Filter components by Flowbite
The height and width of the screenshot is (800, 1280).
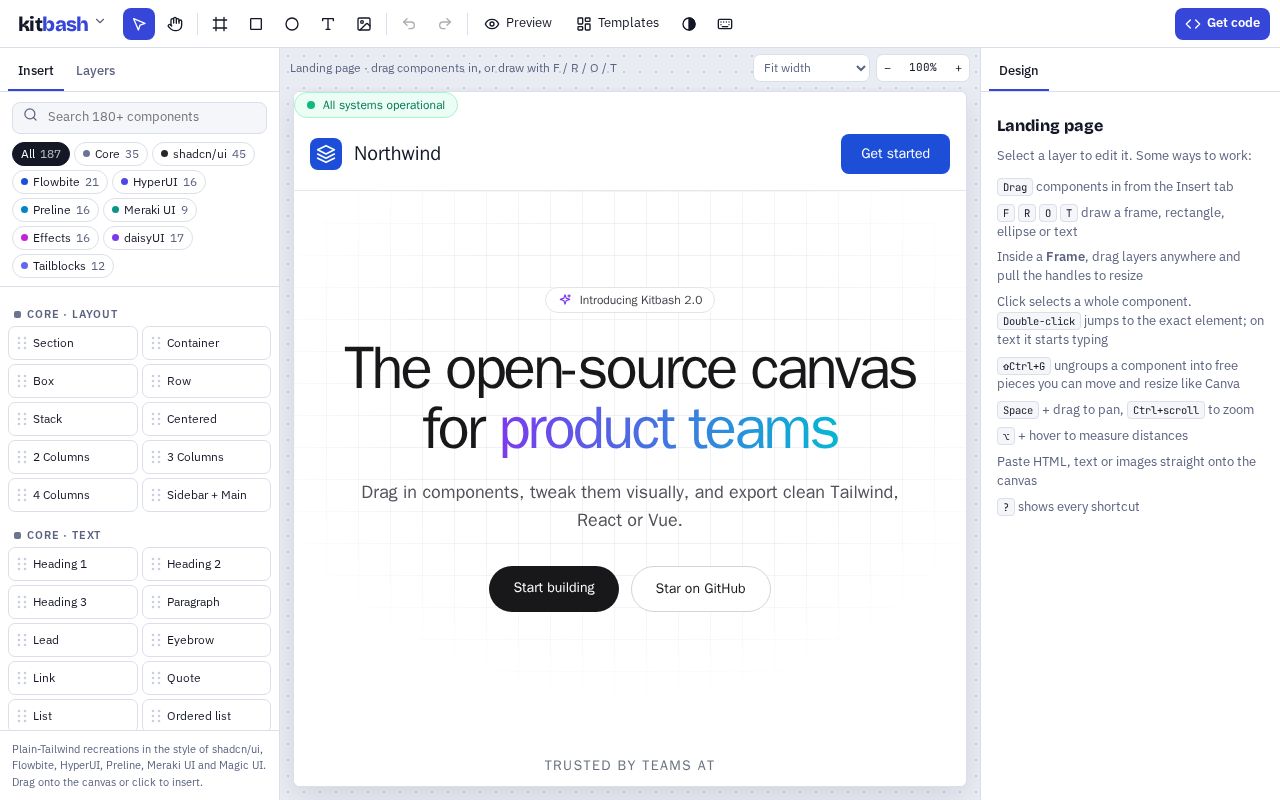[60, 182]
